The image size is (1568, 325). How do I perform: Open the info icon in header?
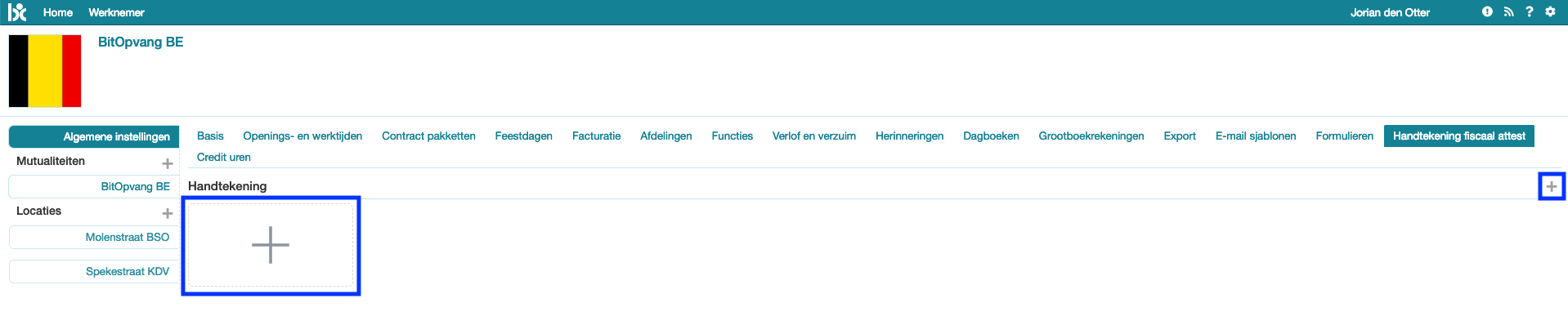pos(1487,11)
